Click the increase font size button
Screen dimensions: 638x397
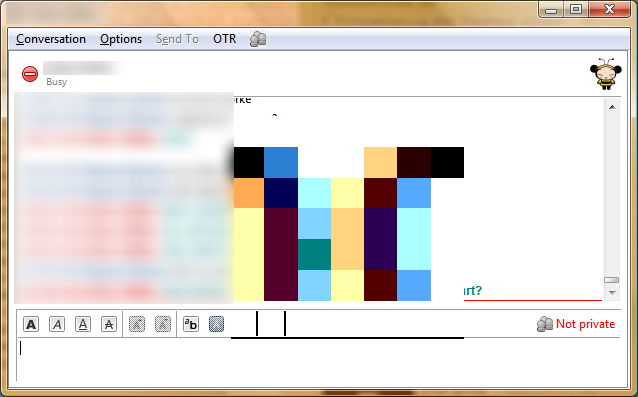tap(137, 324)
